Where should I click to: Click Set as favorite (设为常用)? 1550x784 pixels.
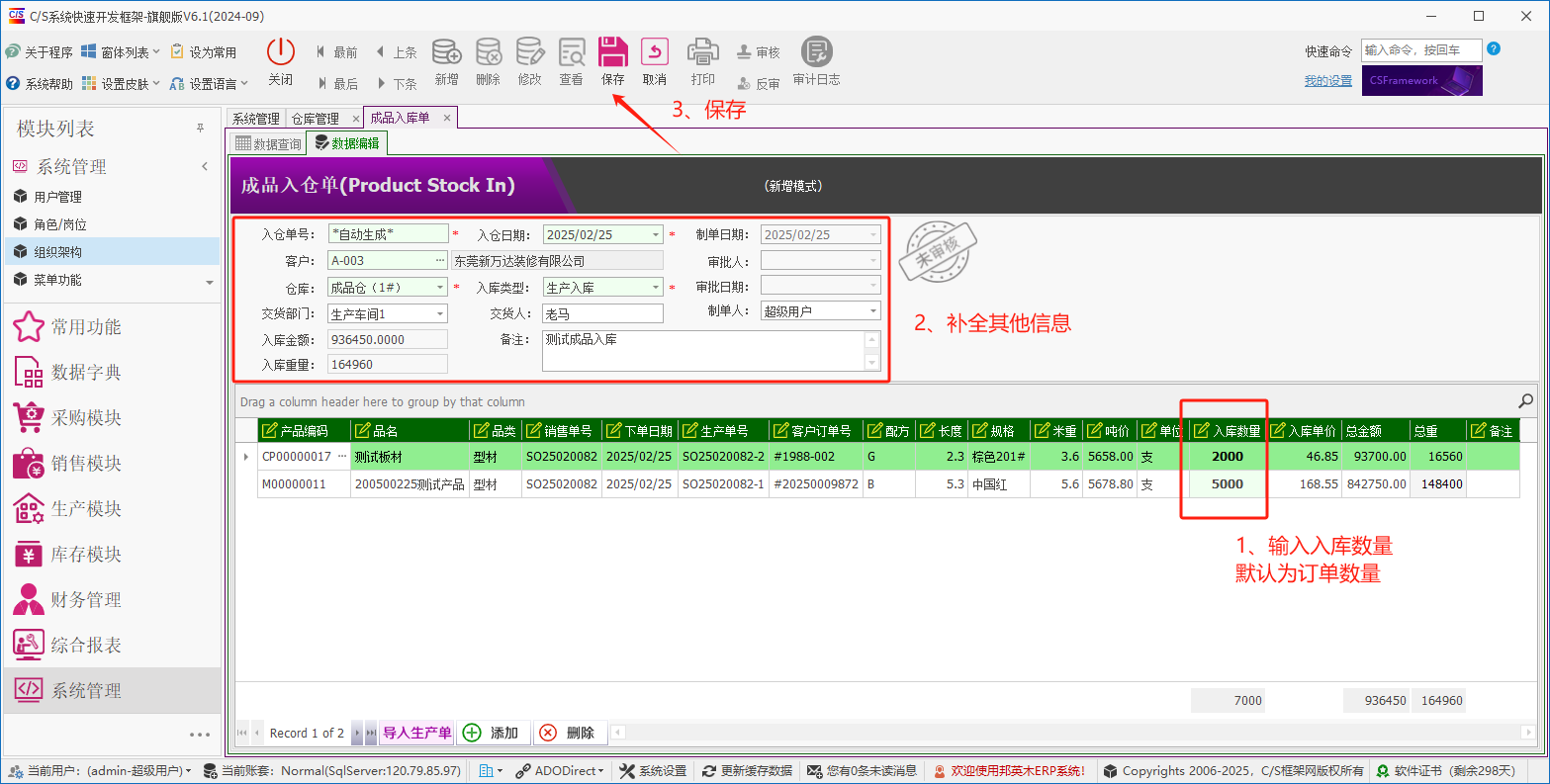(x=204, y=52)
